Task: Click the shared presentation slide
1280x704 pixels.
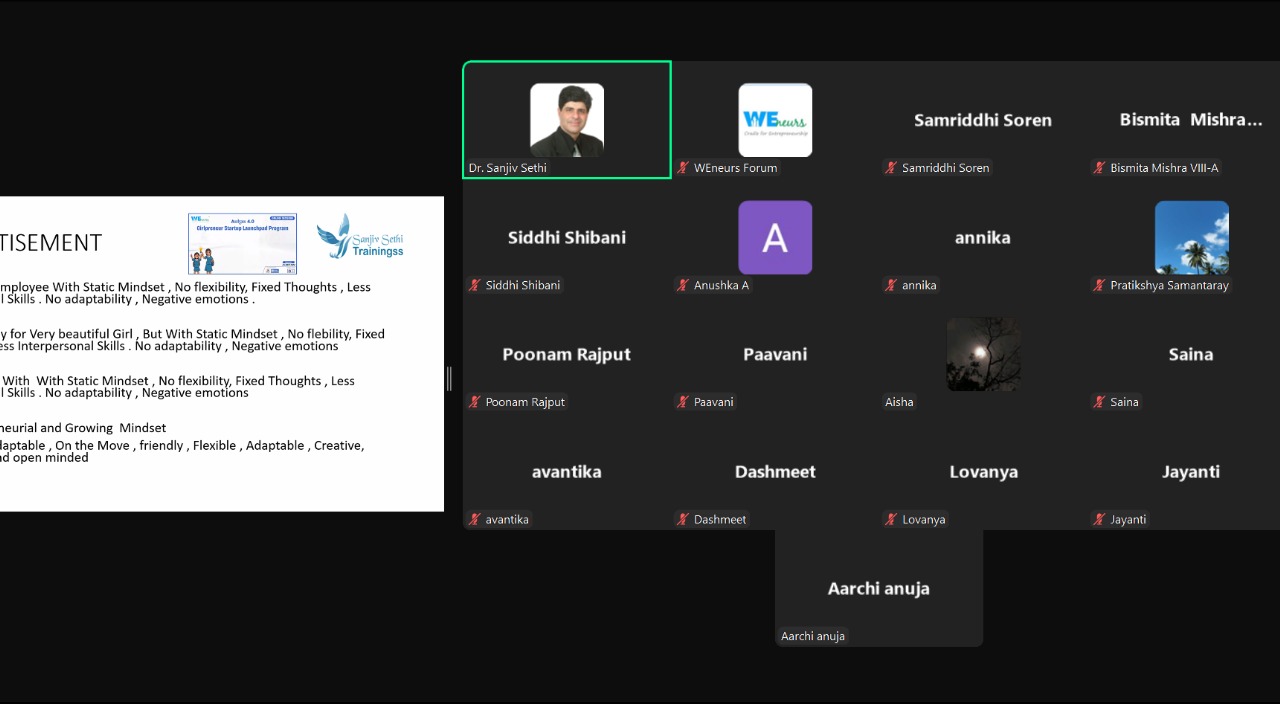Action: [221, 353]
